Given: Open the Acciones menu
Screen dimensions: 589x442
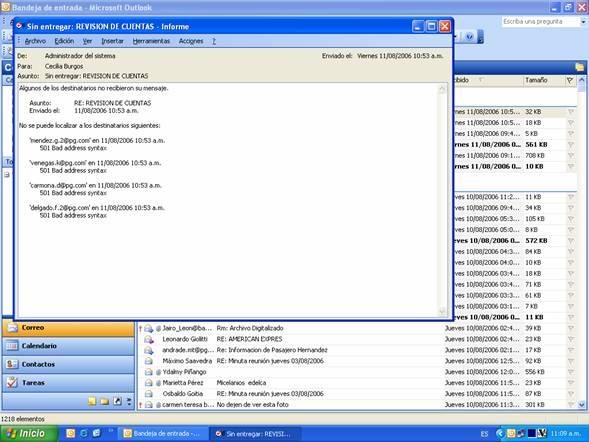Looking at the screenshot, I should (x=191, y=41).
